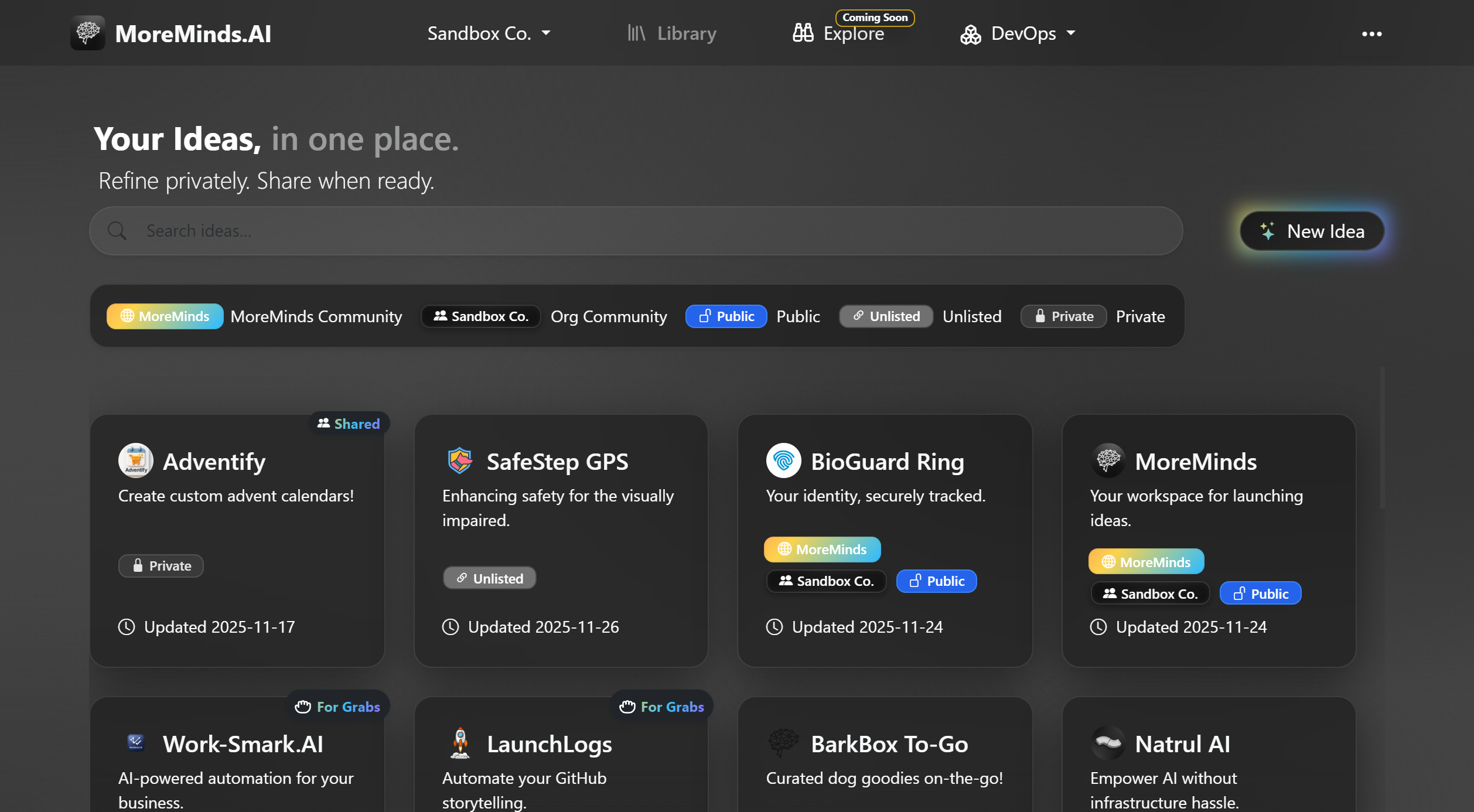
Task: Toggle the blue Public filter chip
Action: [726, 316]
